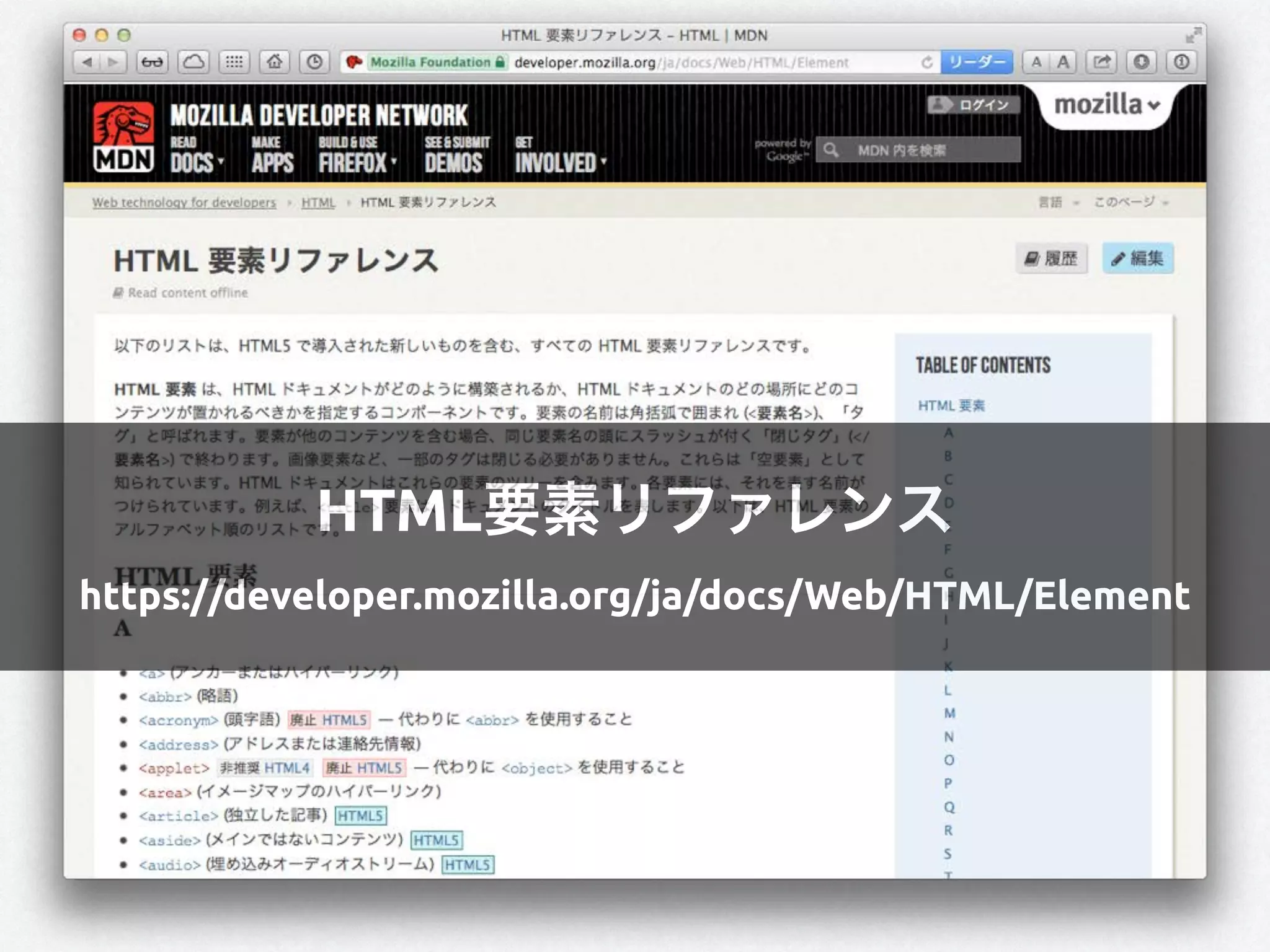Click the 1Password toolbar extension icon

coord(1181,62)
